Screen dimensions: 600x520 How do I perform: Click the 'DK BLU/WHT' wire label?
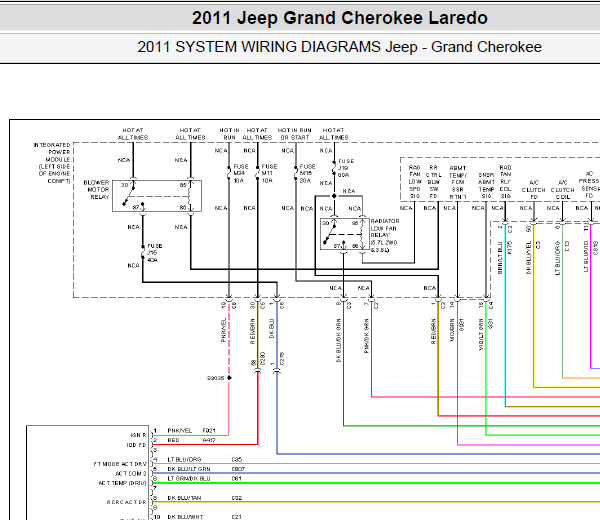(x=186, y=517)
